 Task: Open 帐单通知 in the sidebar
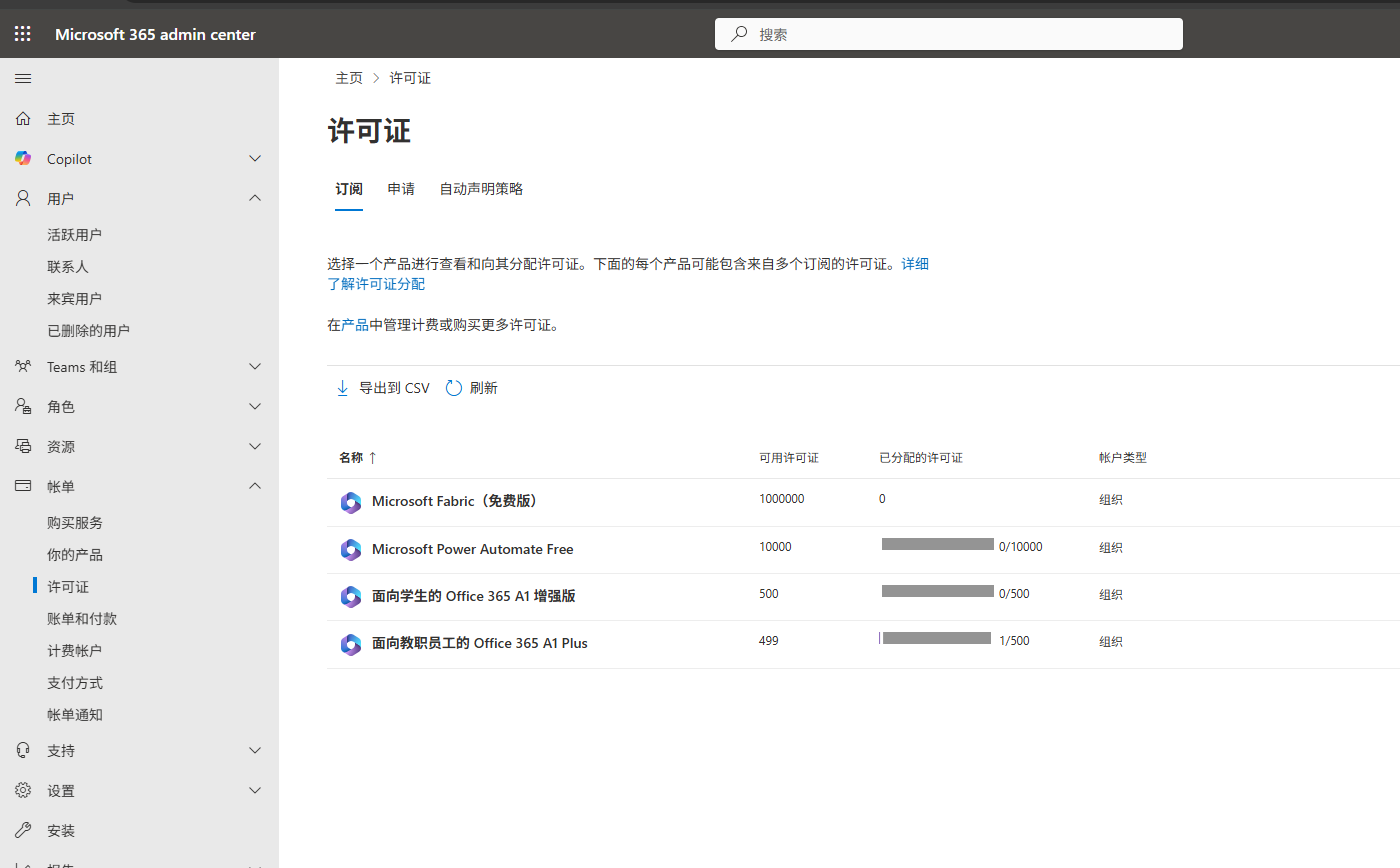coord(75,715)
